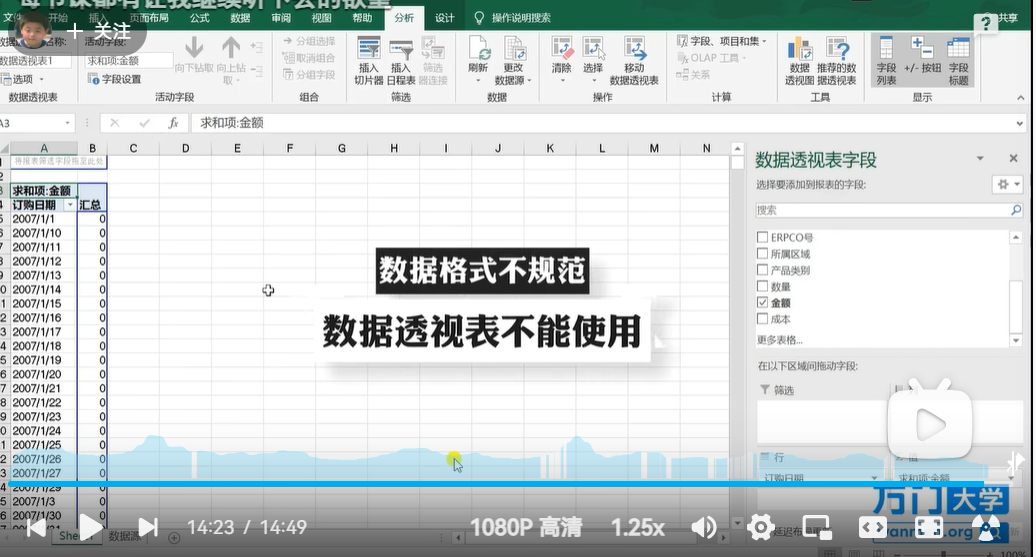Check the 成本 field
1036x557 pixels.
click(762, 318)
